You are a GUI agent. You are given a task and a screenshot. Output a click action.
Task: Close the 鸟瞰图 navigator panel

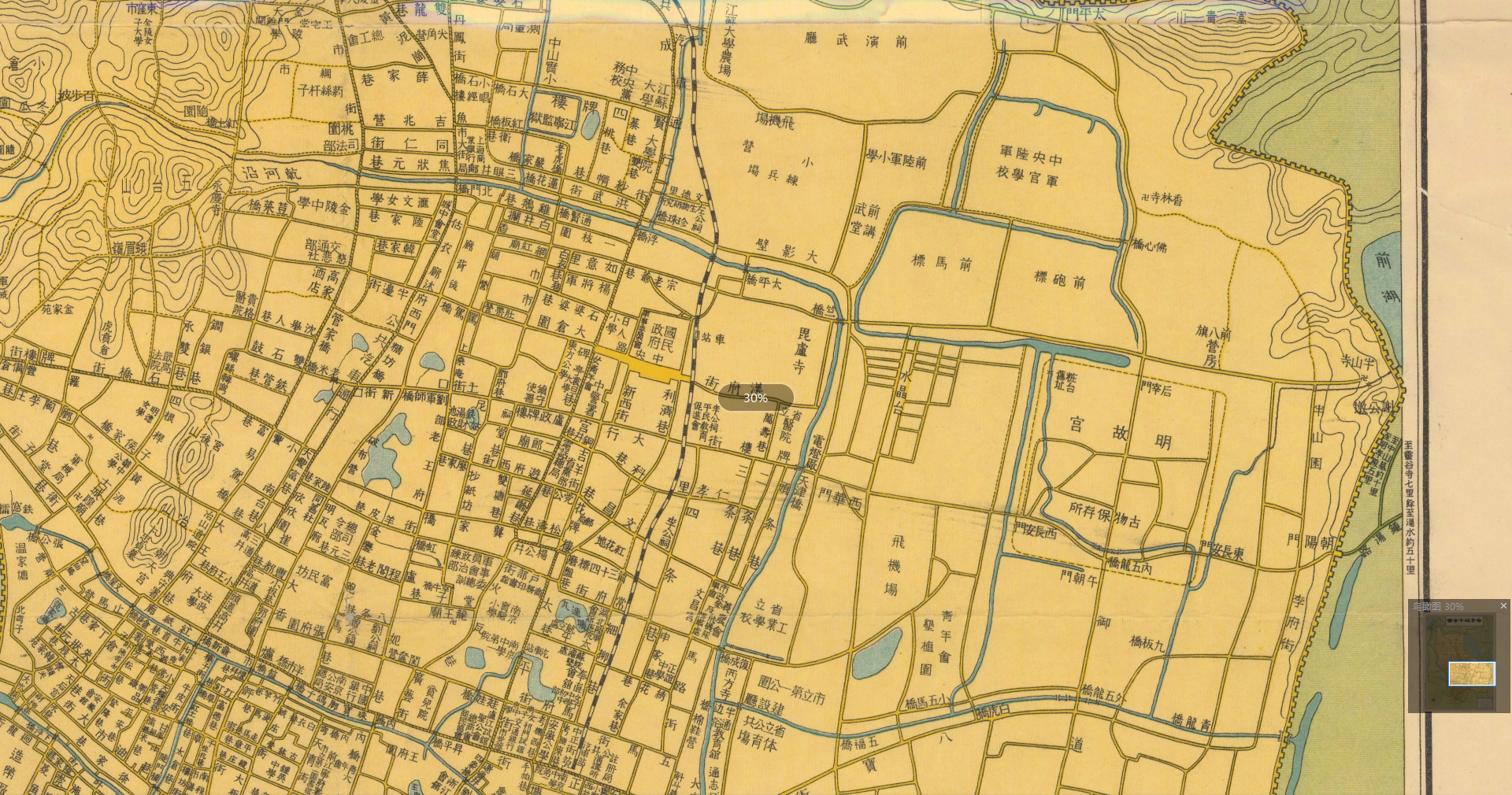[x=1503, y=605]
